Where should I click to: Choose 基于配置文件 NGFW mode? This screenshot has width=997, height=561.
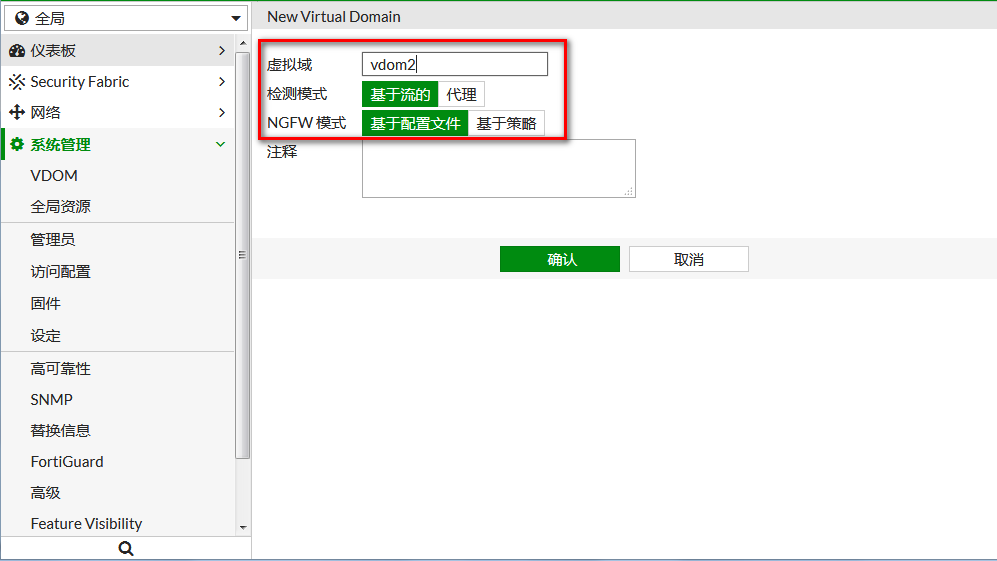tap(415, 123)
